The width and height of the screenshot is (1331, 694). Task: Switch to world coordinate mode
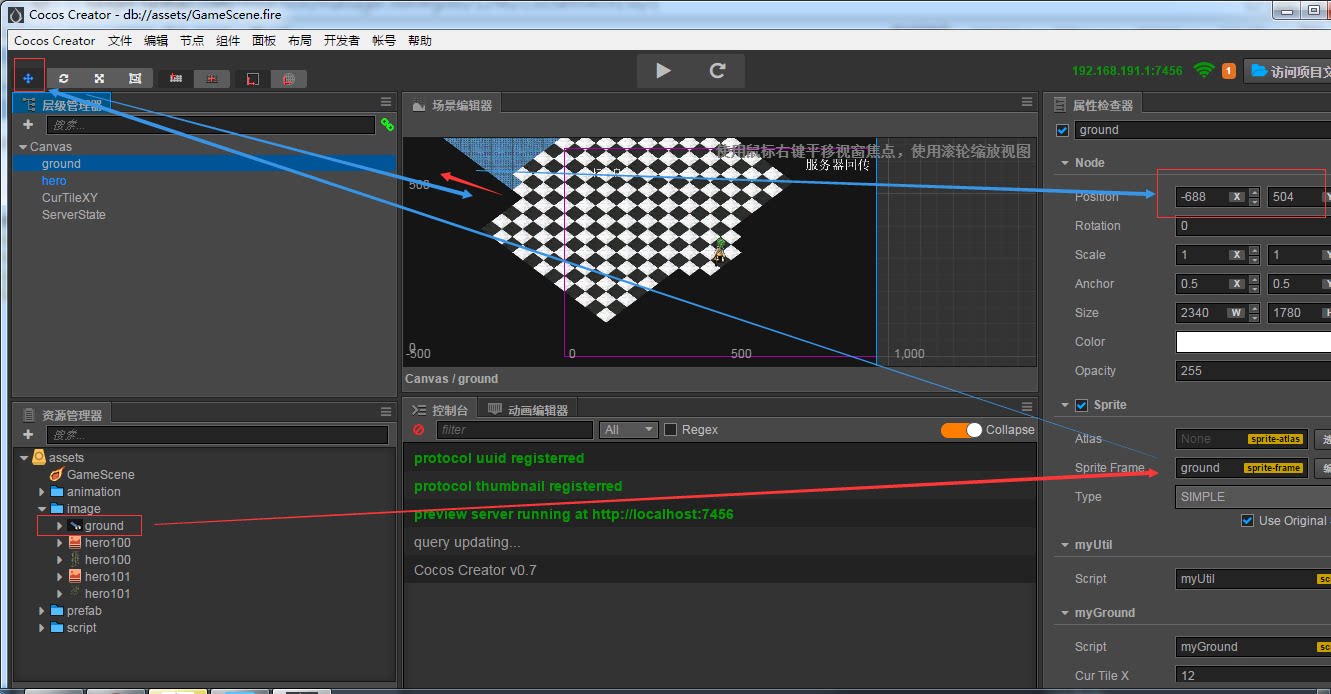pyautogui.click(x=288, y=78)
